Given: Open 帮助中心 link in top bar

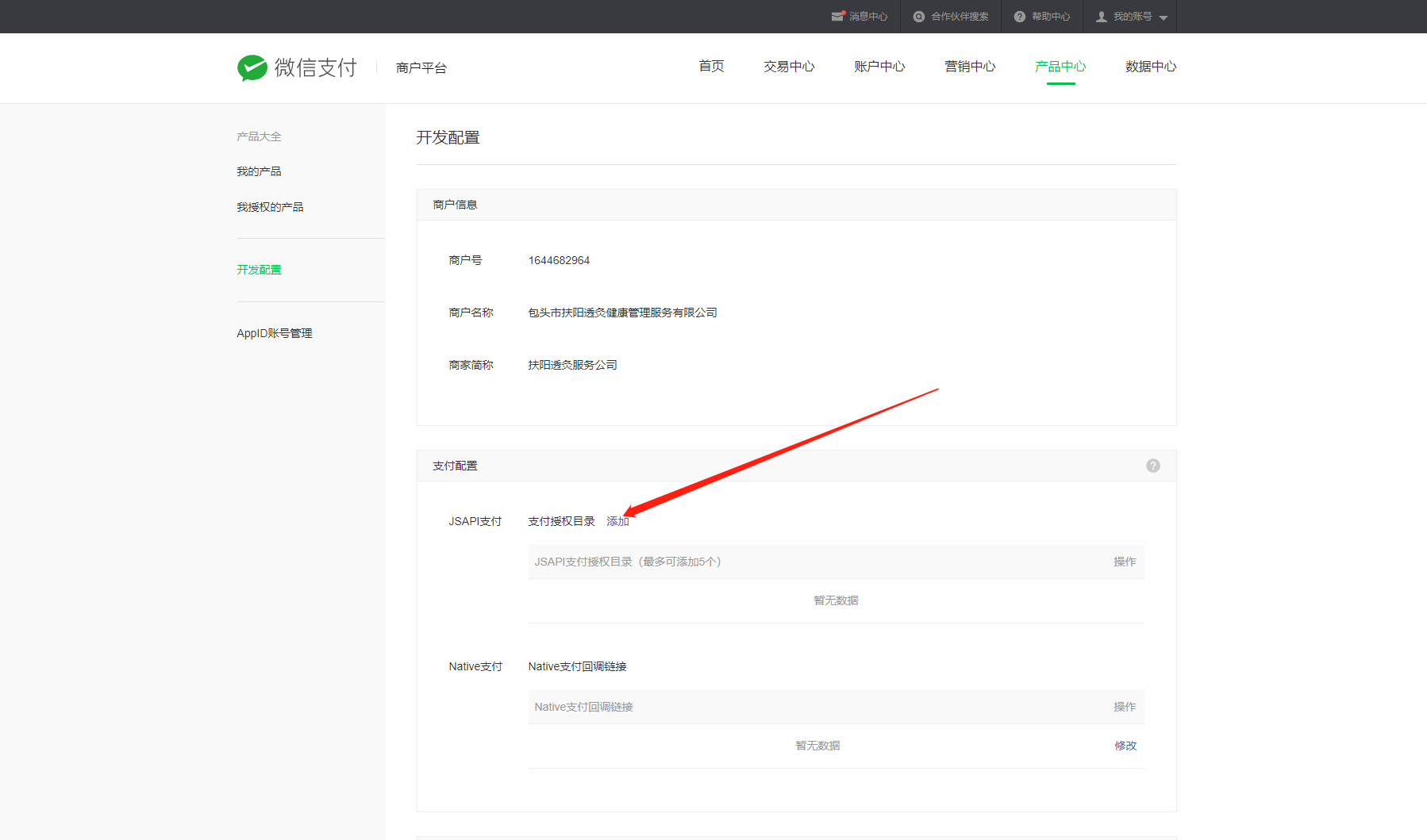Looking at the screenshot, I should [1051, 17].
